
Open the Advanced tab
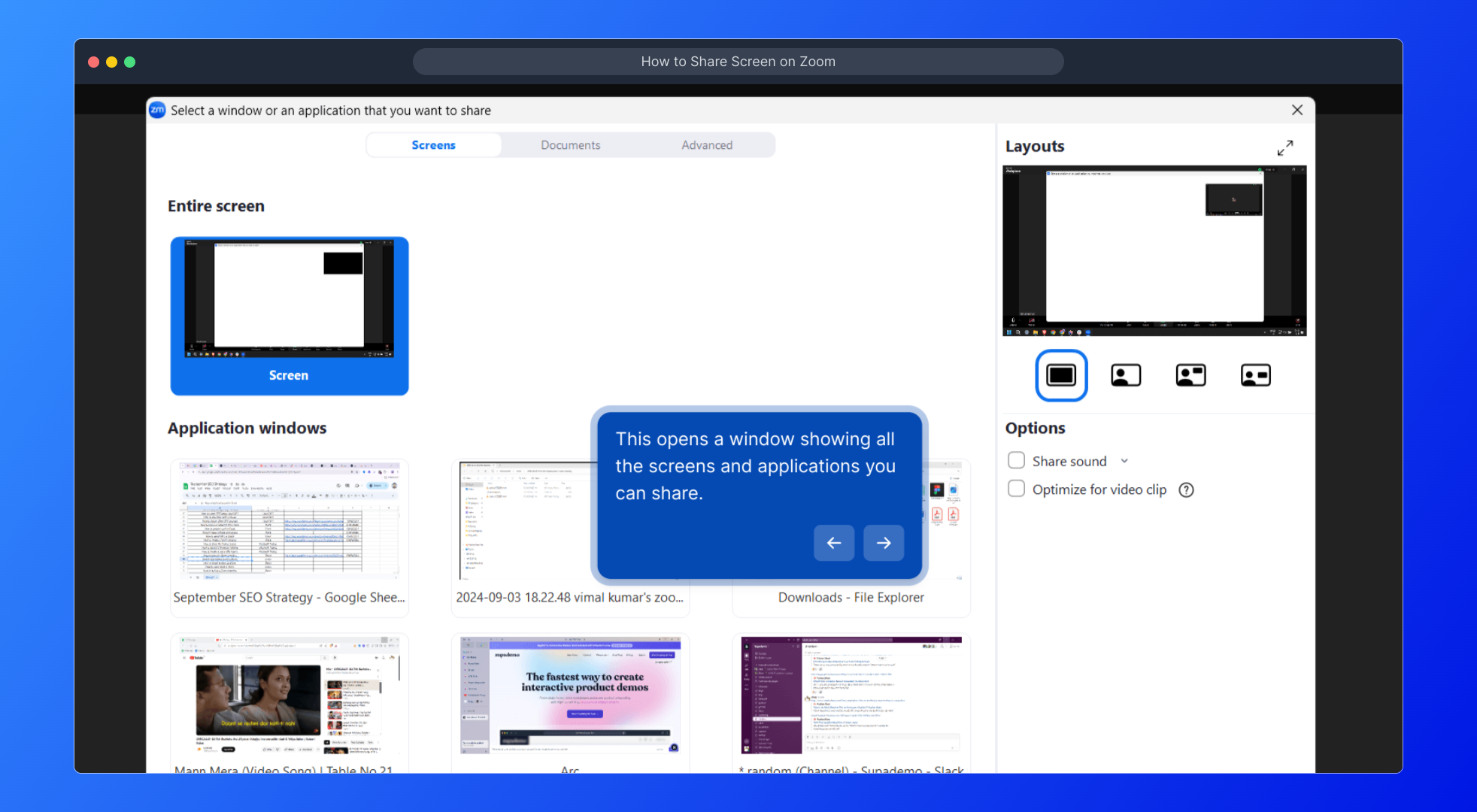tap(706, 145)
